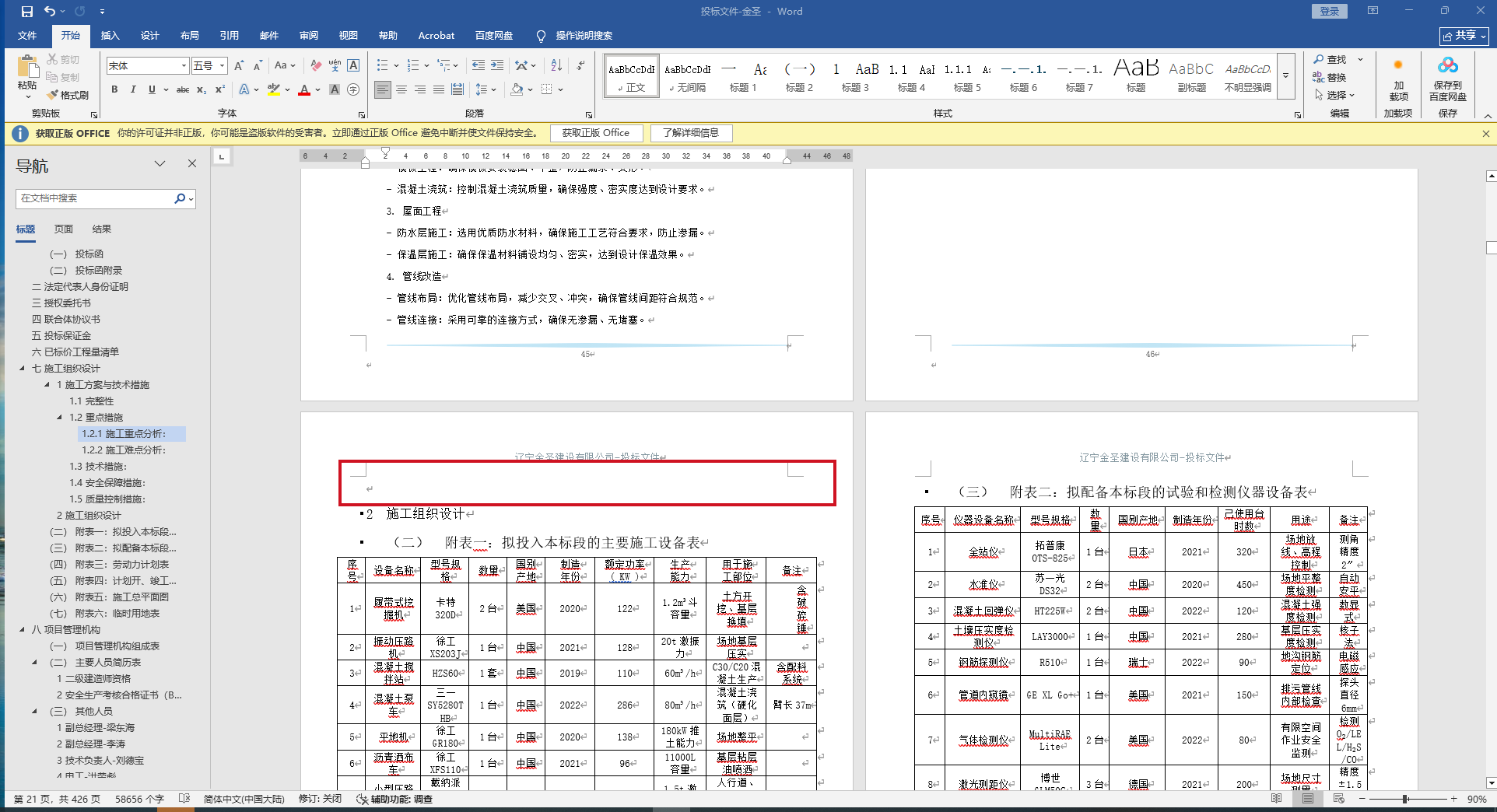Click the 了解详细信息 button
This screenshot has height=812, width=1497.
click(x=691, y=133)
